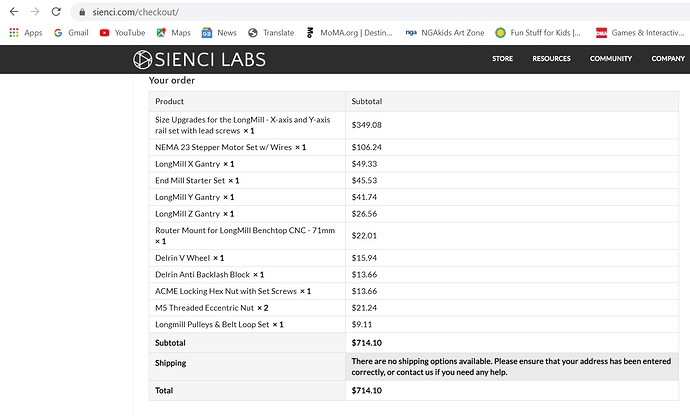690x416 pixels.
Task: Click the $349.08 subtotal value
Action: (367, 125)
